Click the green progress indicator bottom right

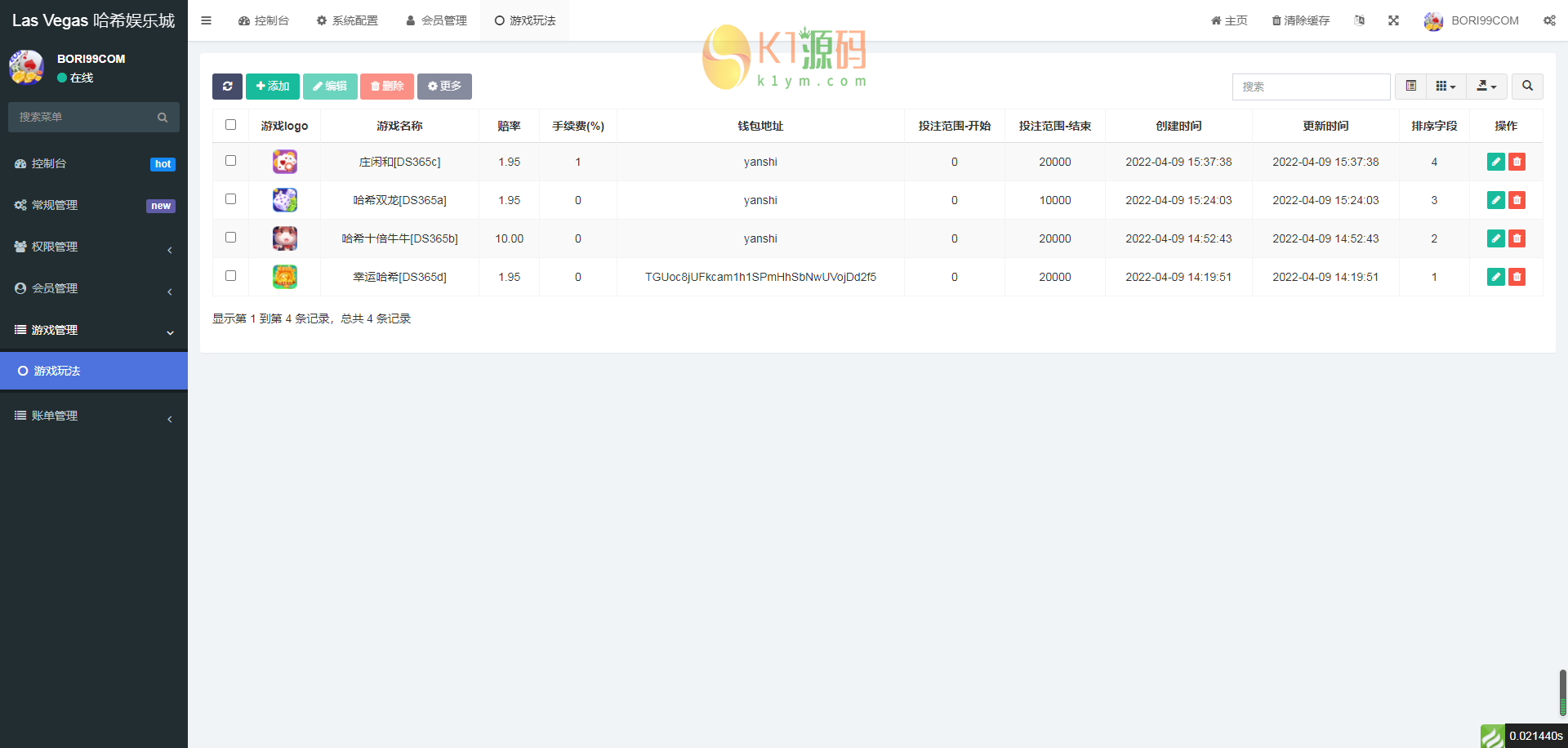(x=1492, y=736)
